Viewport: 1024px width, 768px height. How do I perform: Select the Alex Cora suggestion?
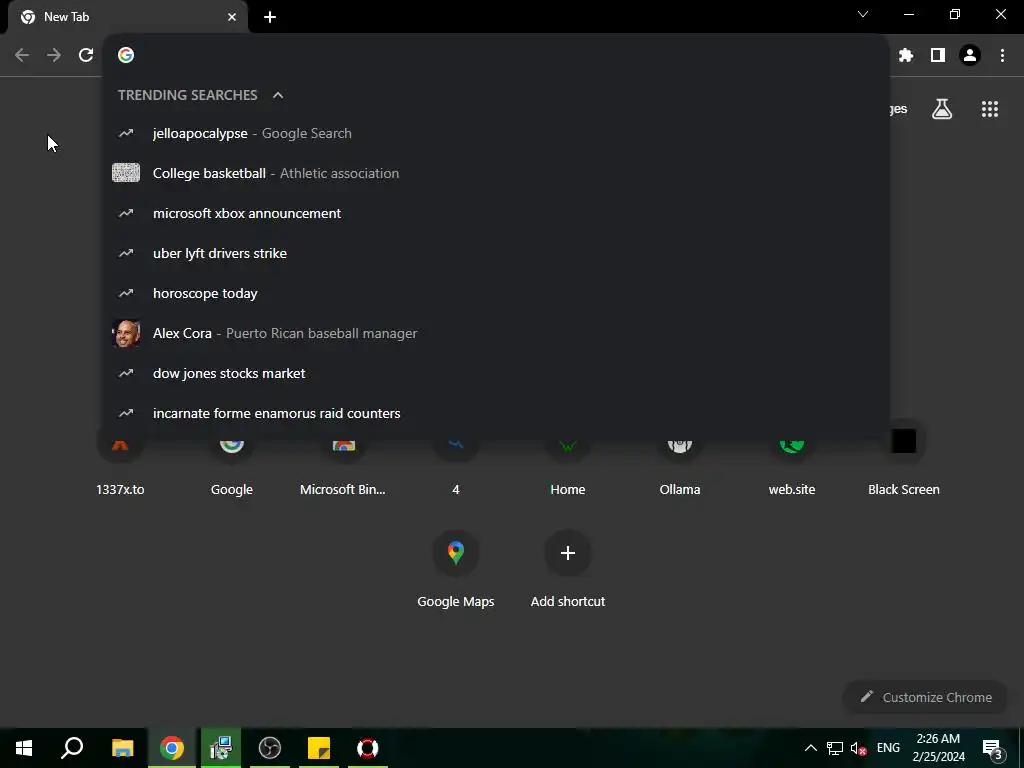coord(496,333)
